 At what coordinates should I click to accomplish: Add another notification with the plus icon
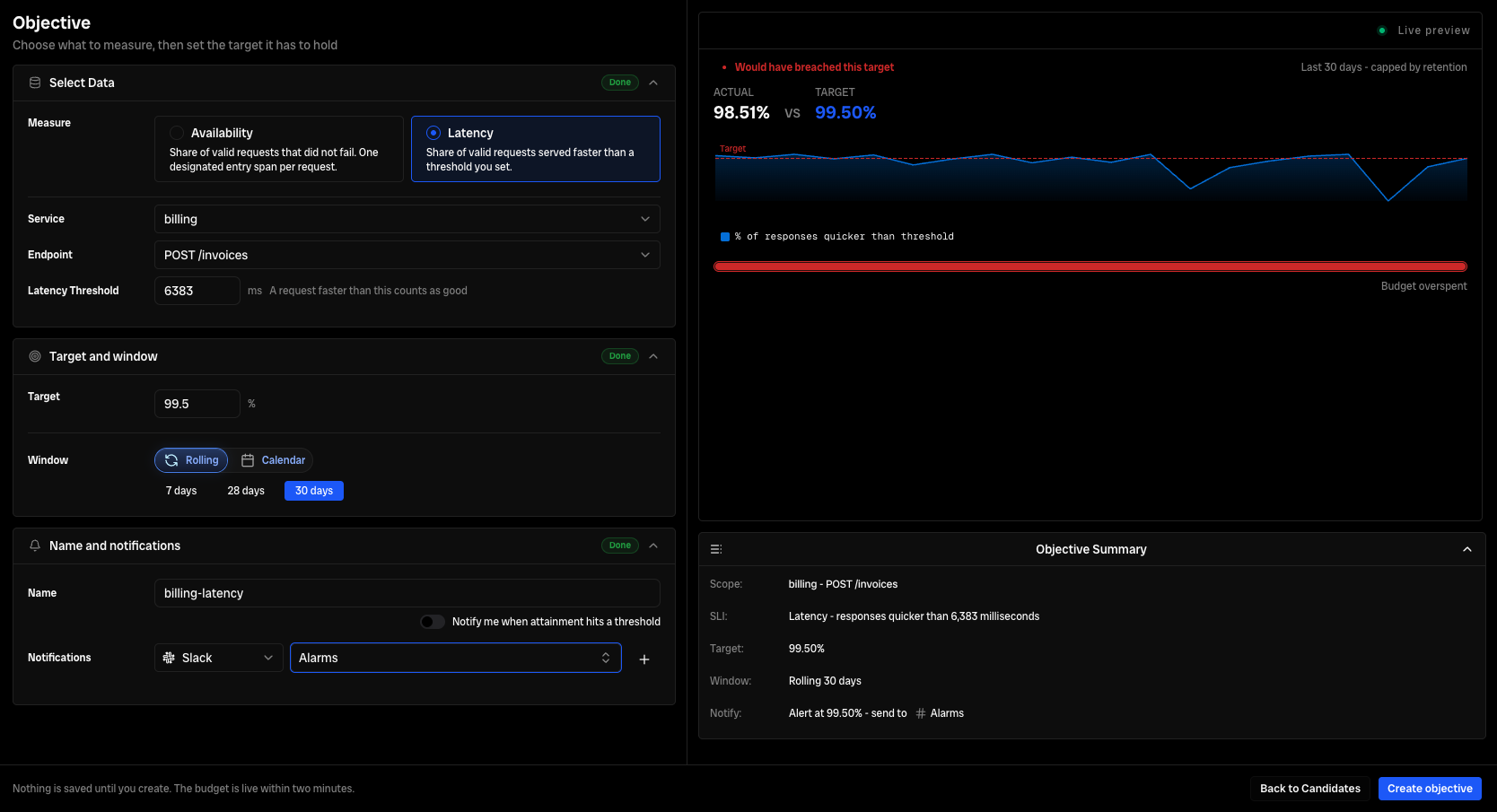643,659
